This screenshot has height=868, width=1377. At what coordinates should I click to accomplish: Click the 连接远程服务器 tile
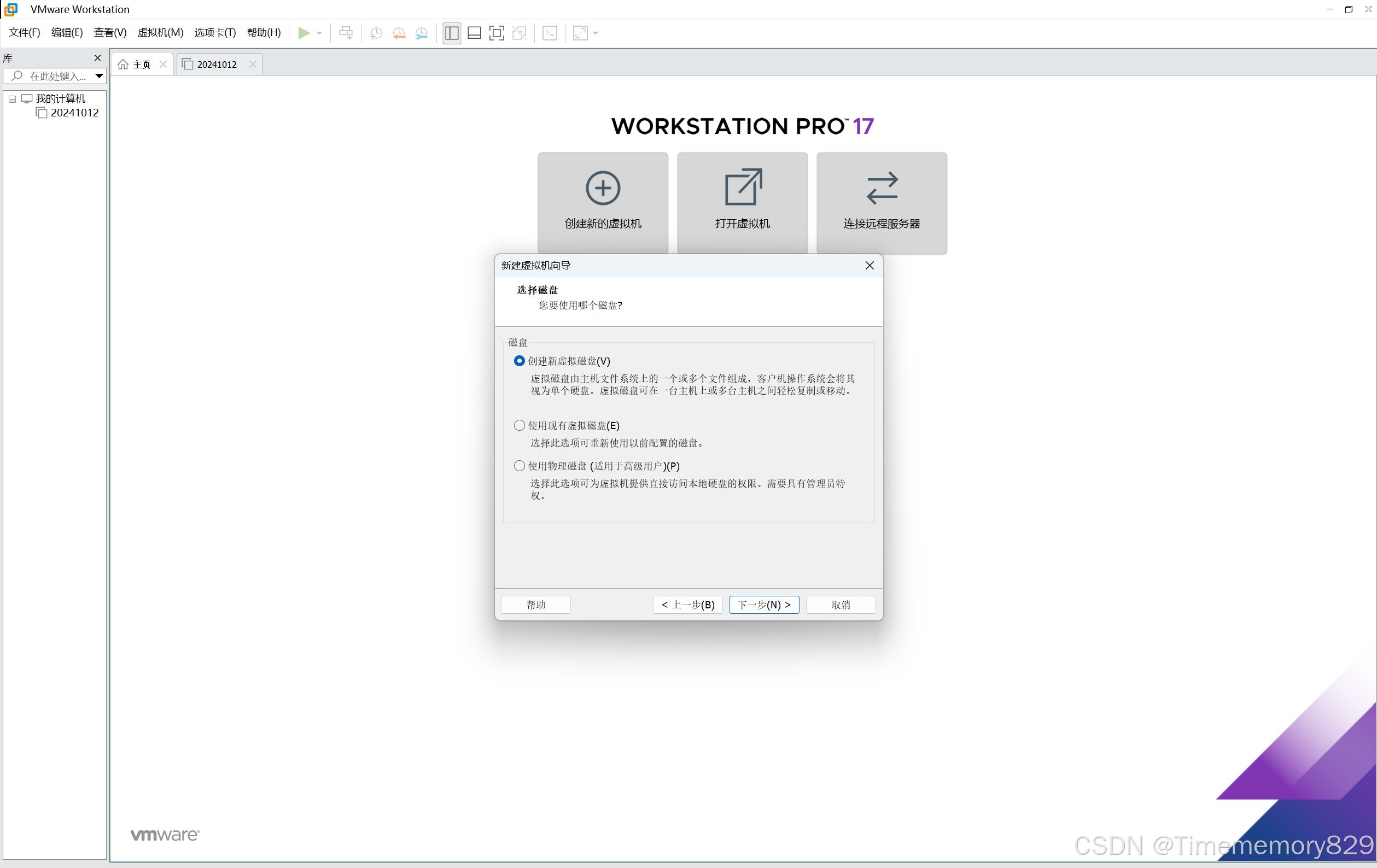click(882, 202)
